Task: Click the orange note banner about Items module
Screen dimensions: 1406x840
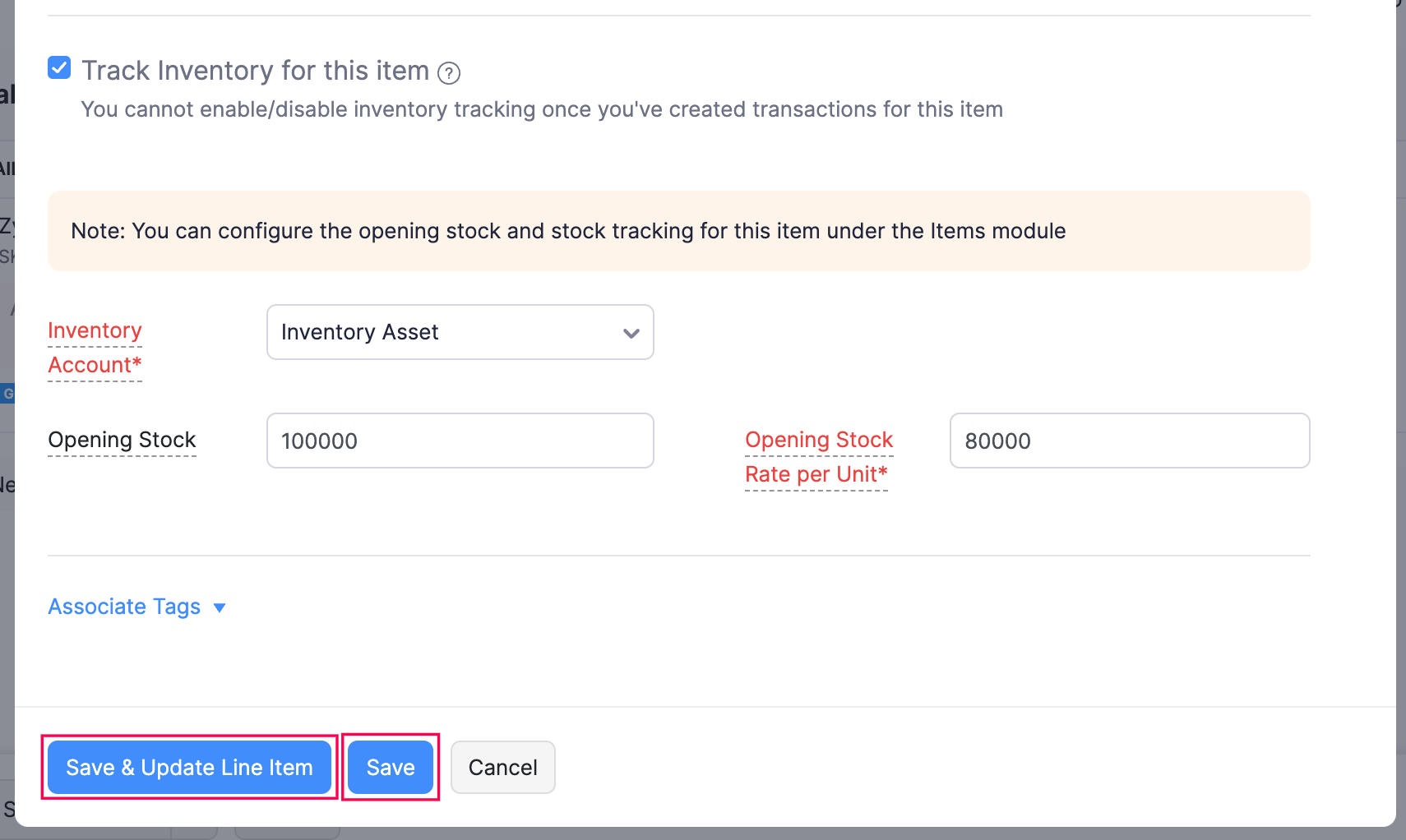Action: [x=678, y=231]
